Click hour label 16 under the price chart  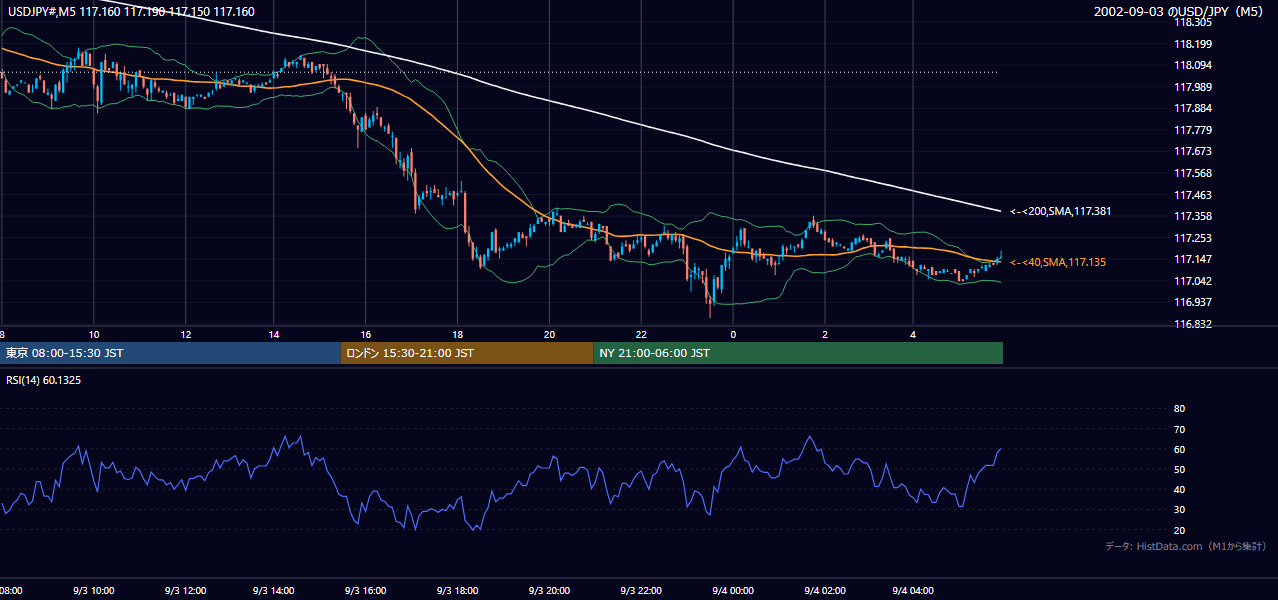pyautogui.click(x=366, y=334)
